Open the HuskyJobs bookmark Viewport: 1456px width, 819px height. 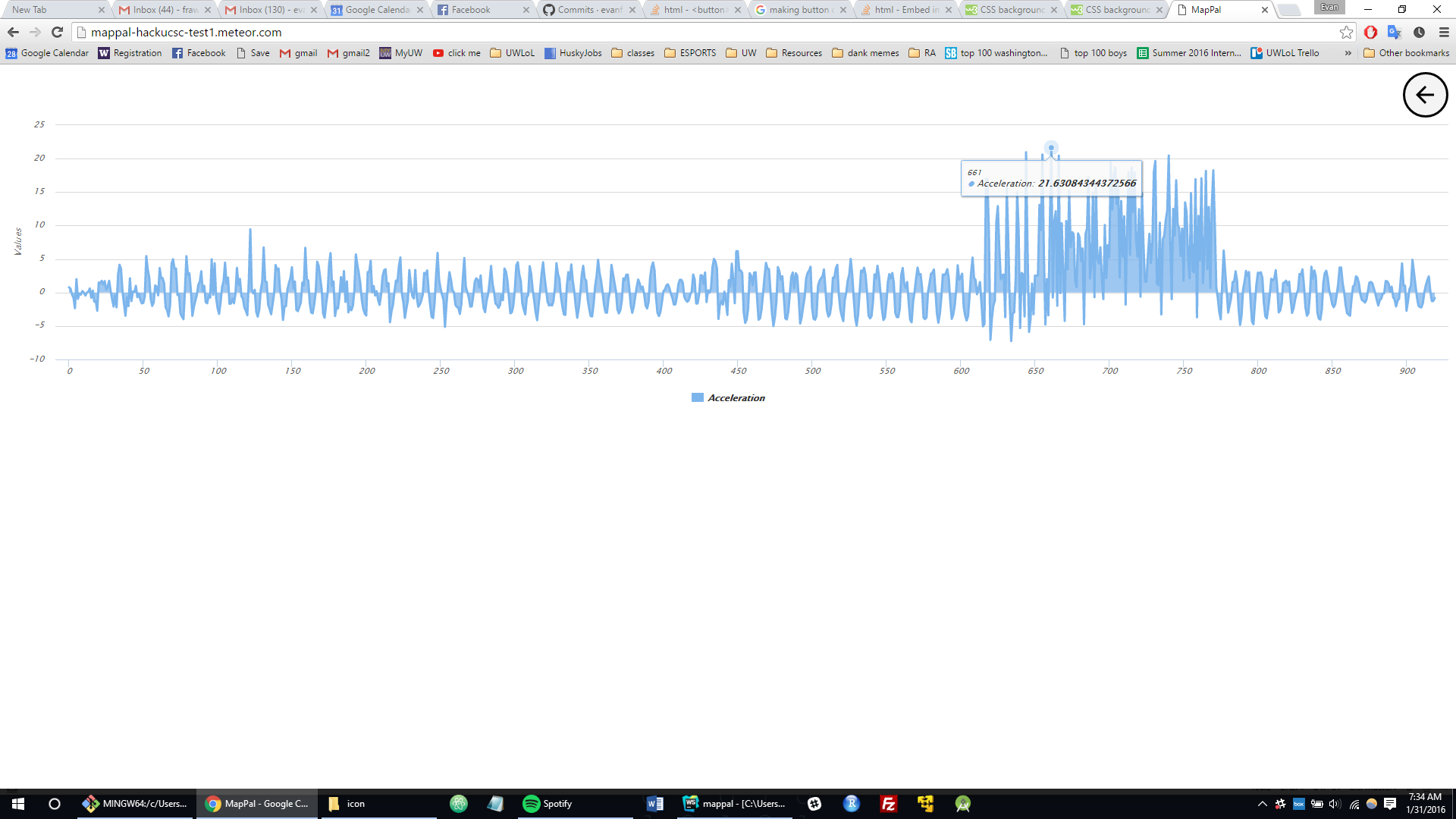coord(573,53)
